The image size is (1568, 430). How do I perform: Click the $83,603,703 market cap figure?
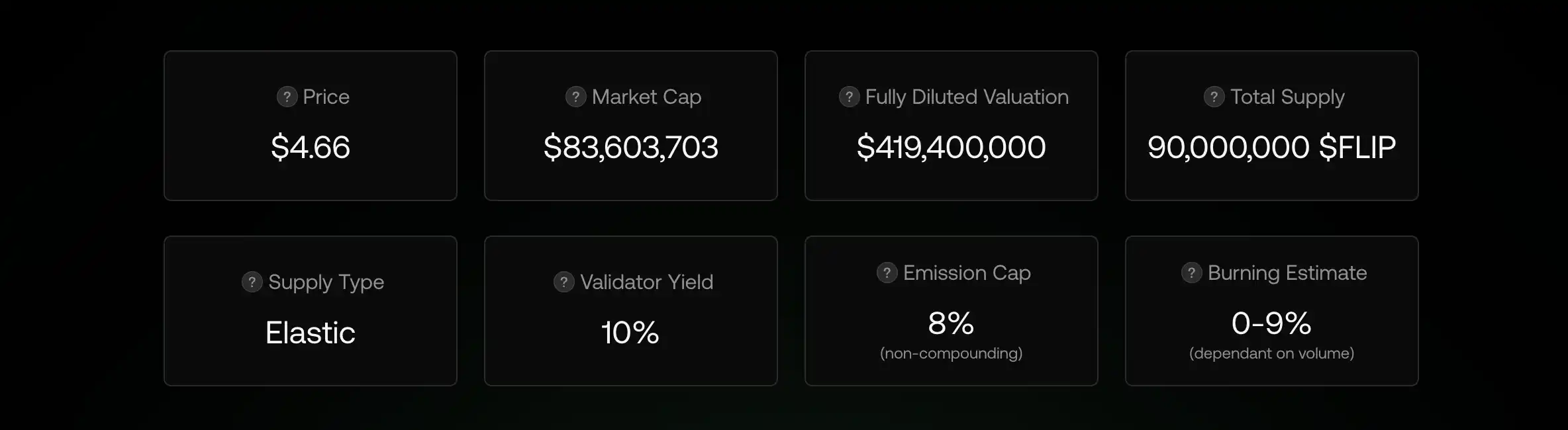pos(630,147)
